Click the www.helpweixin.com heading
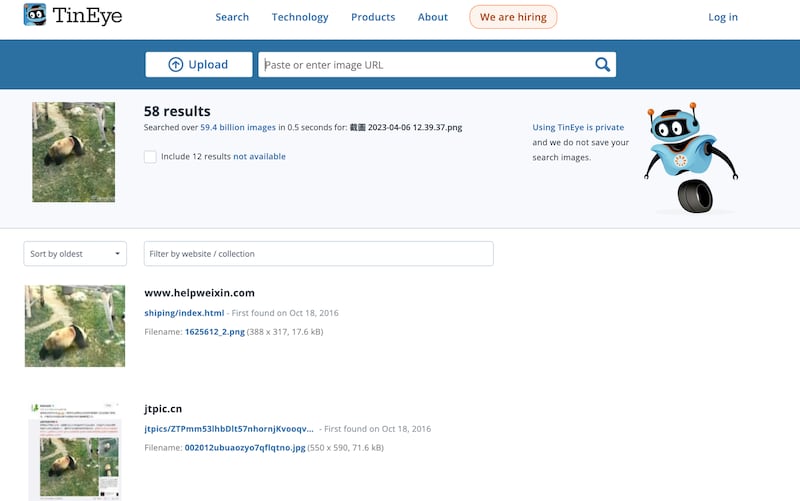Viewport: 800px width, 501px height. pyautogui.click(x=199, y=293)
